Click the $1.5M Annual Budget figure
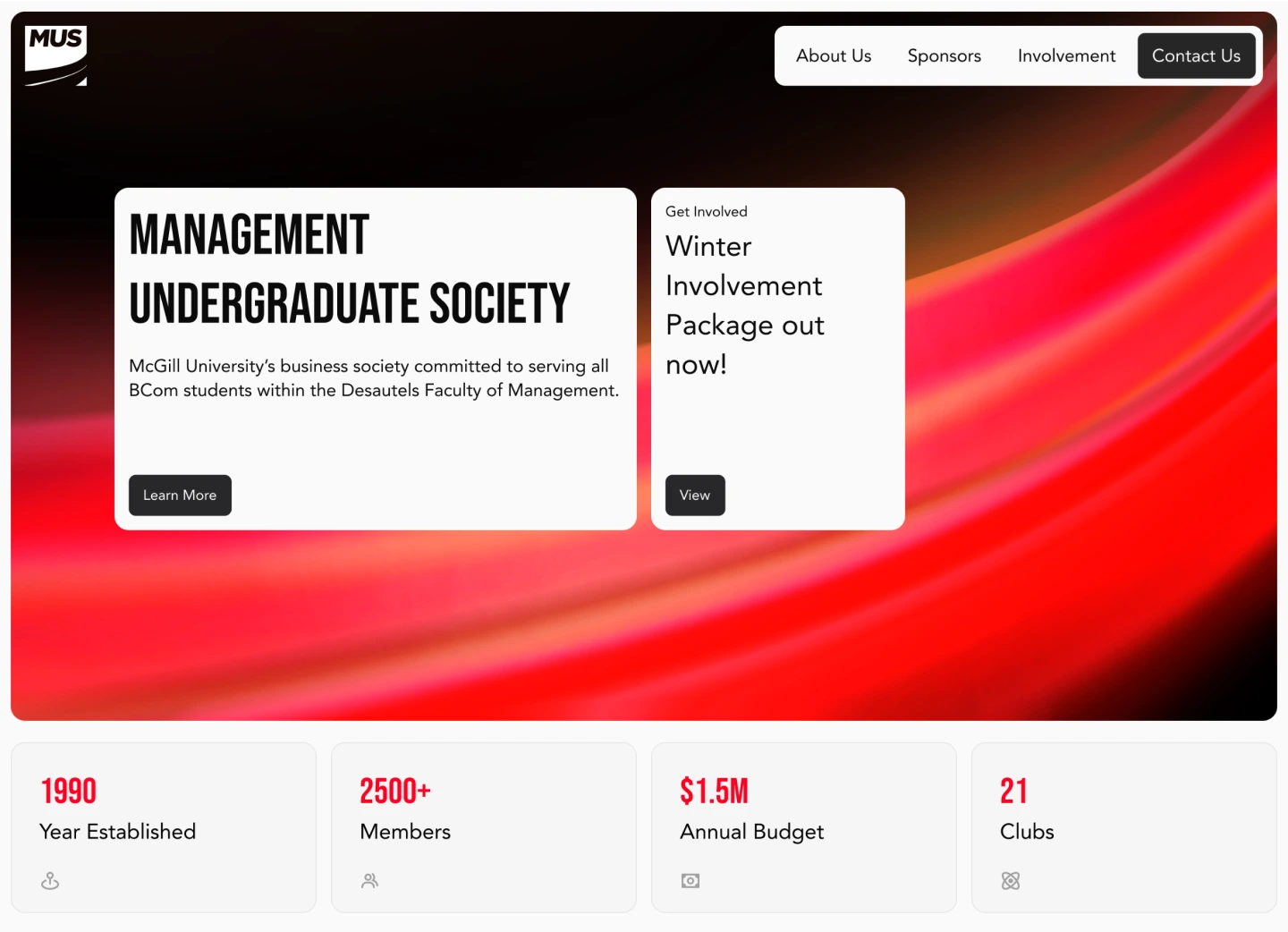Screen dimensions: 1288x932 [x=714, y=791]
